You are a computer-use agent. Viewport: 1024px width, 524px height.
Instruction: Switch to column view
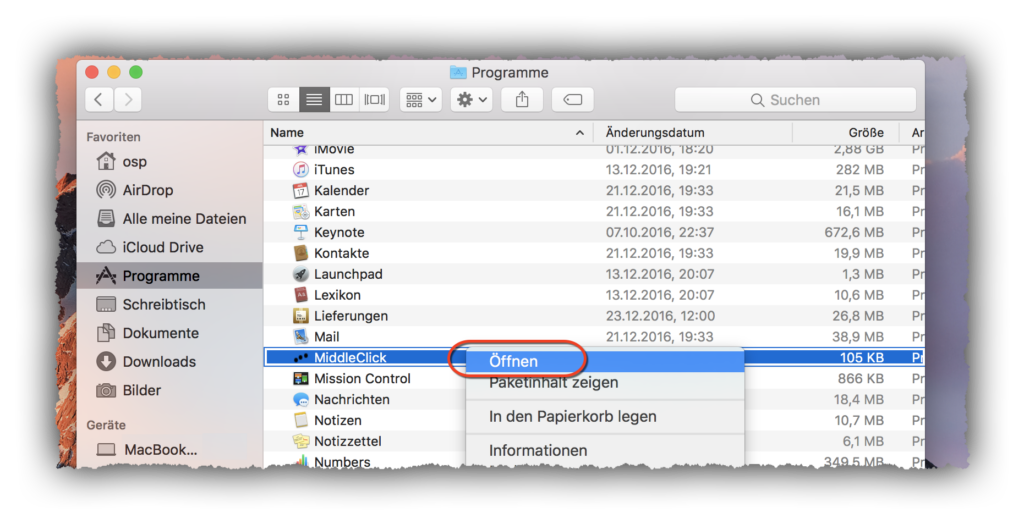click(344, 99)
